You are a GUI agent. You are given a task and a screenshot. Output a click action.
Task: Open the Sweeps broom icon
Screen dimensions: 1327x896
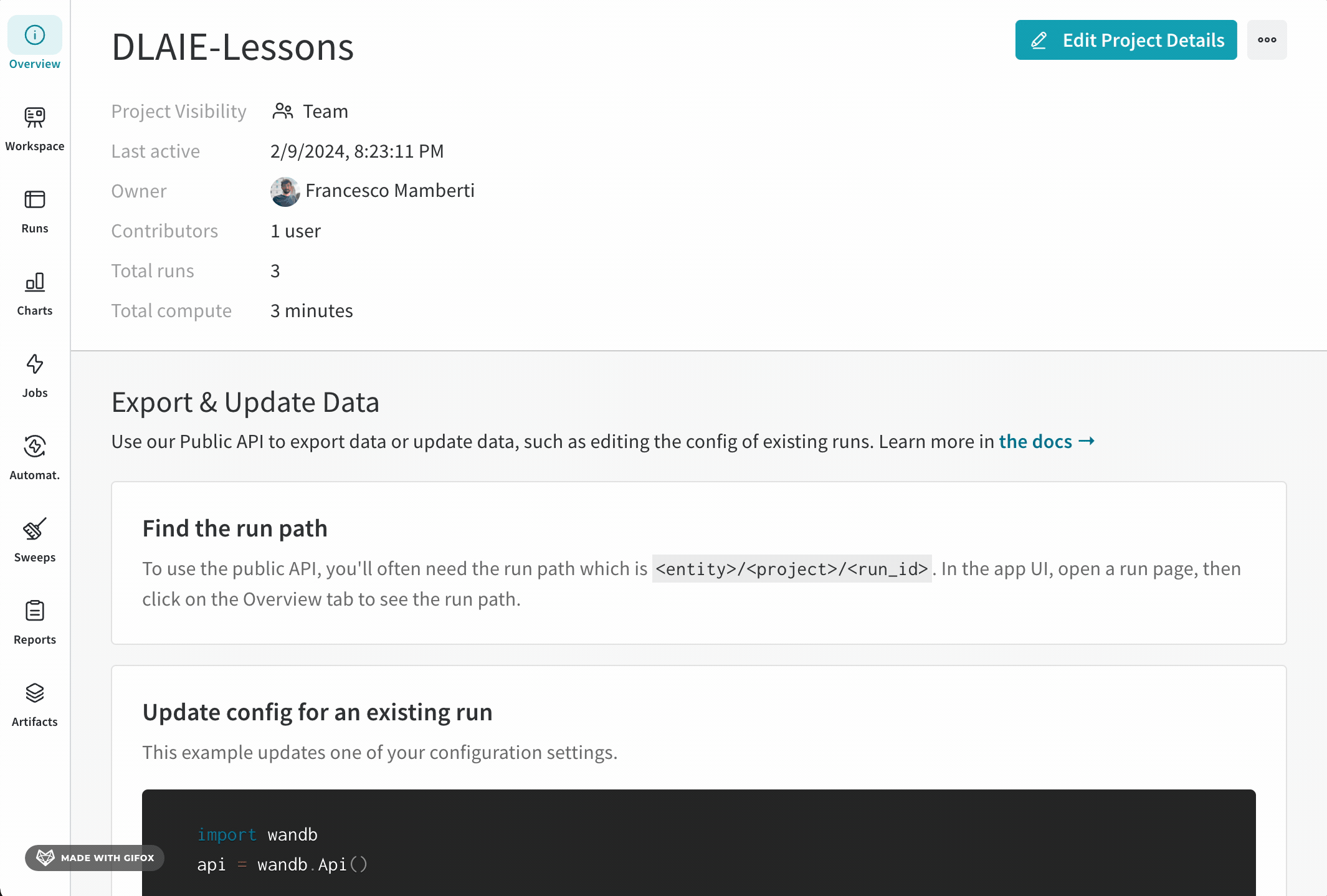point(35,528)
